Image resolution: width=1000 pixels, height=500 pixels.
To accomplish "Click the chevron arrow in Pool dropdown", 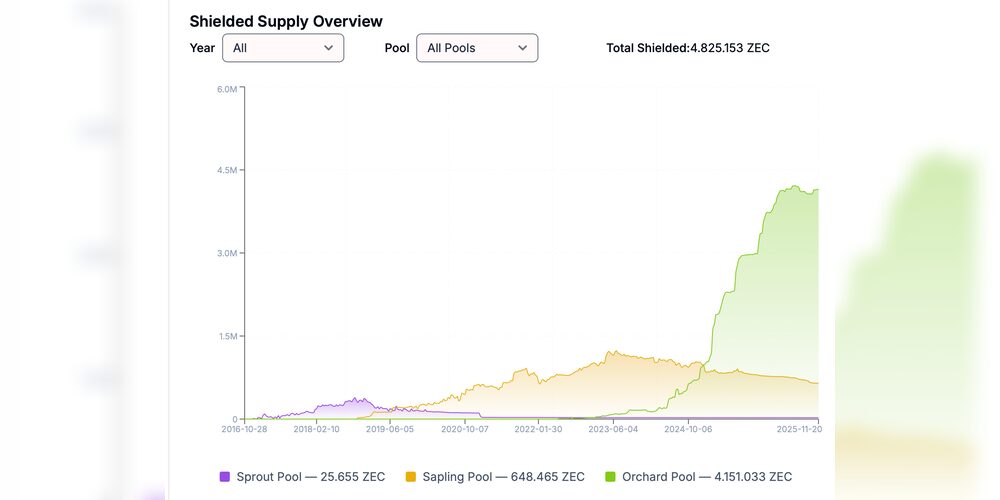I will point(522,48).
